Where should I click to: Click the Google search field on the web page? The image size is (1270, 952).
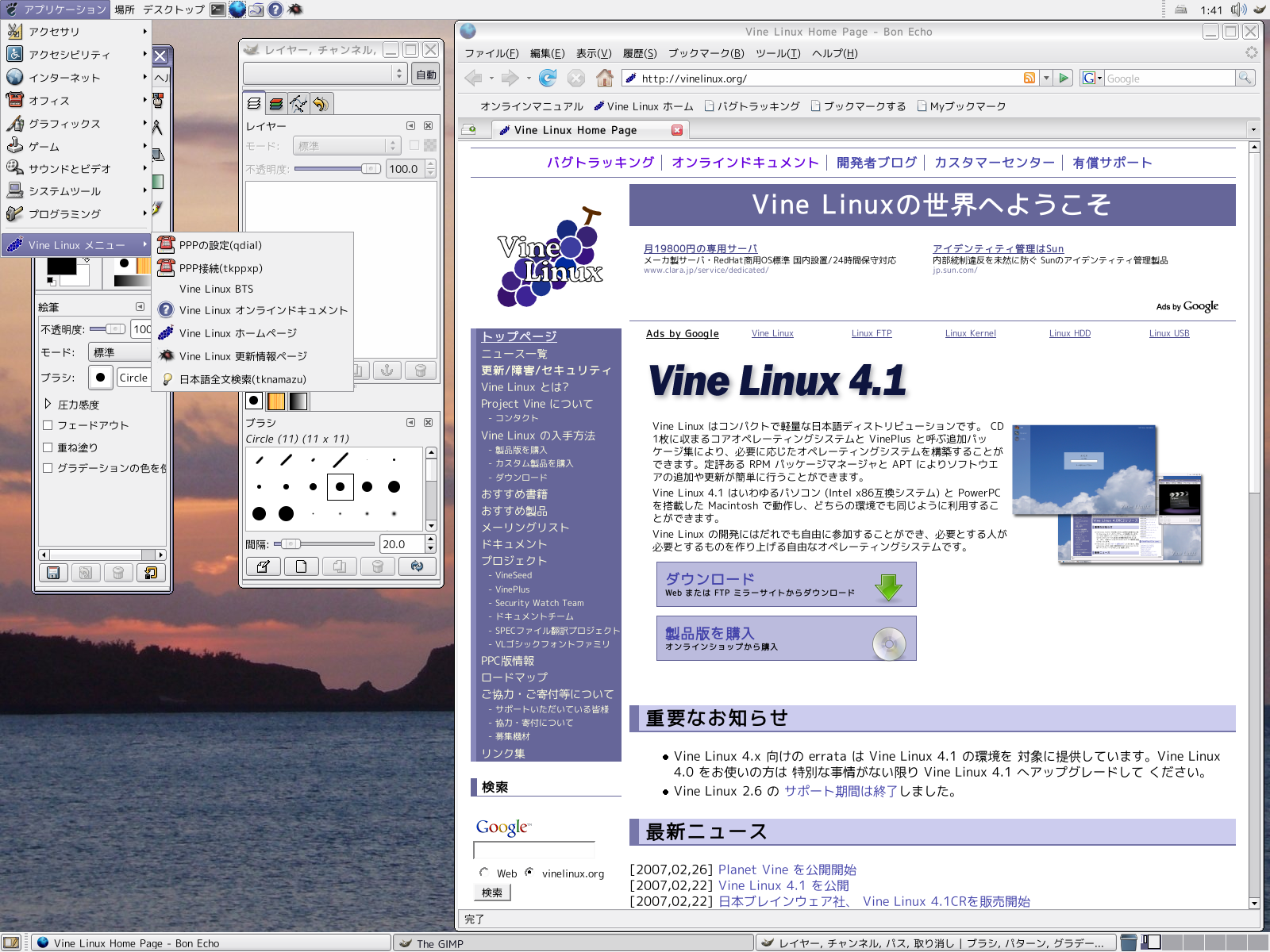[x=533, y=850]
